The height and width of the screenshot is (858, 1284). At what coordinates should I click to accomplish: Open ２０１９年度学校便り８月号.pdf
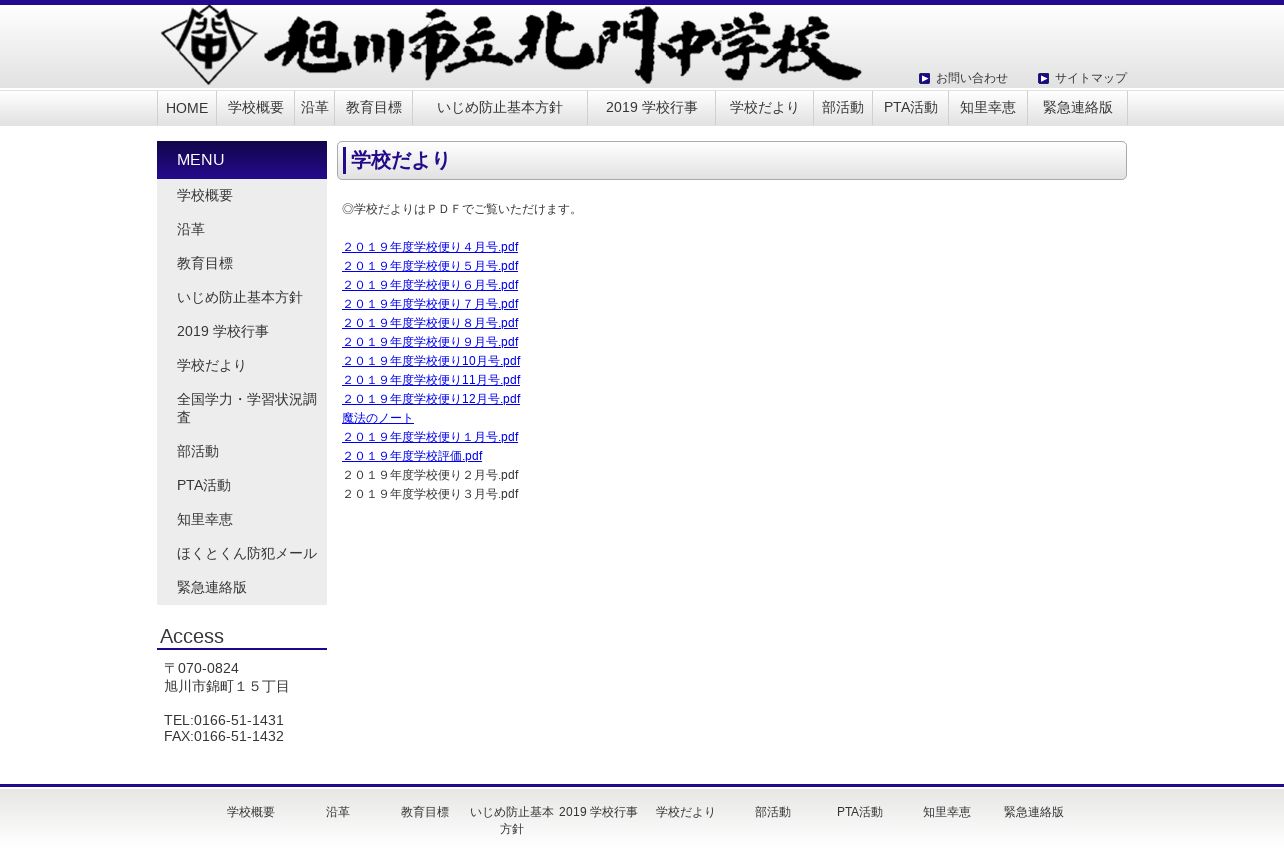click(x=430, y=323)
